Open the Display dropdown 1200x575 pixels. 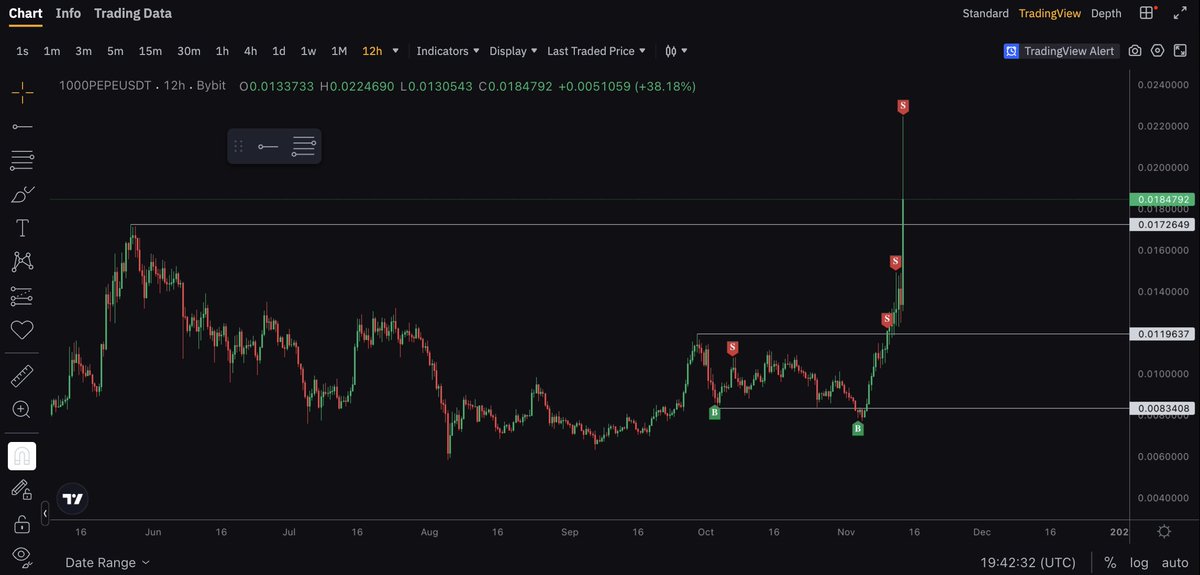click(513, 51)
